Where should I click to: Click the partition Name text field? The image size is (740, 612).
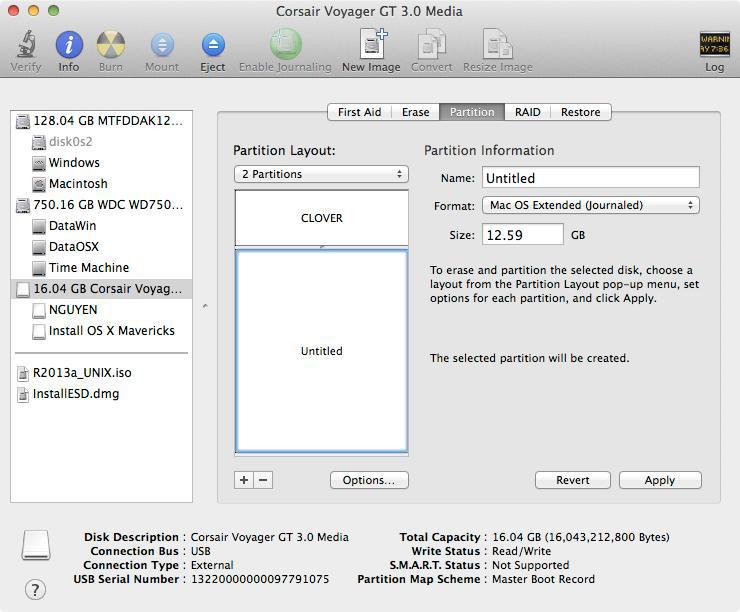click(x=590, y=178)
